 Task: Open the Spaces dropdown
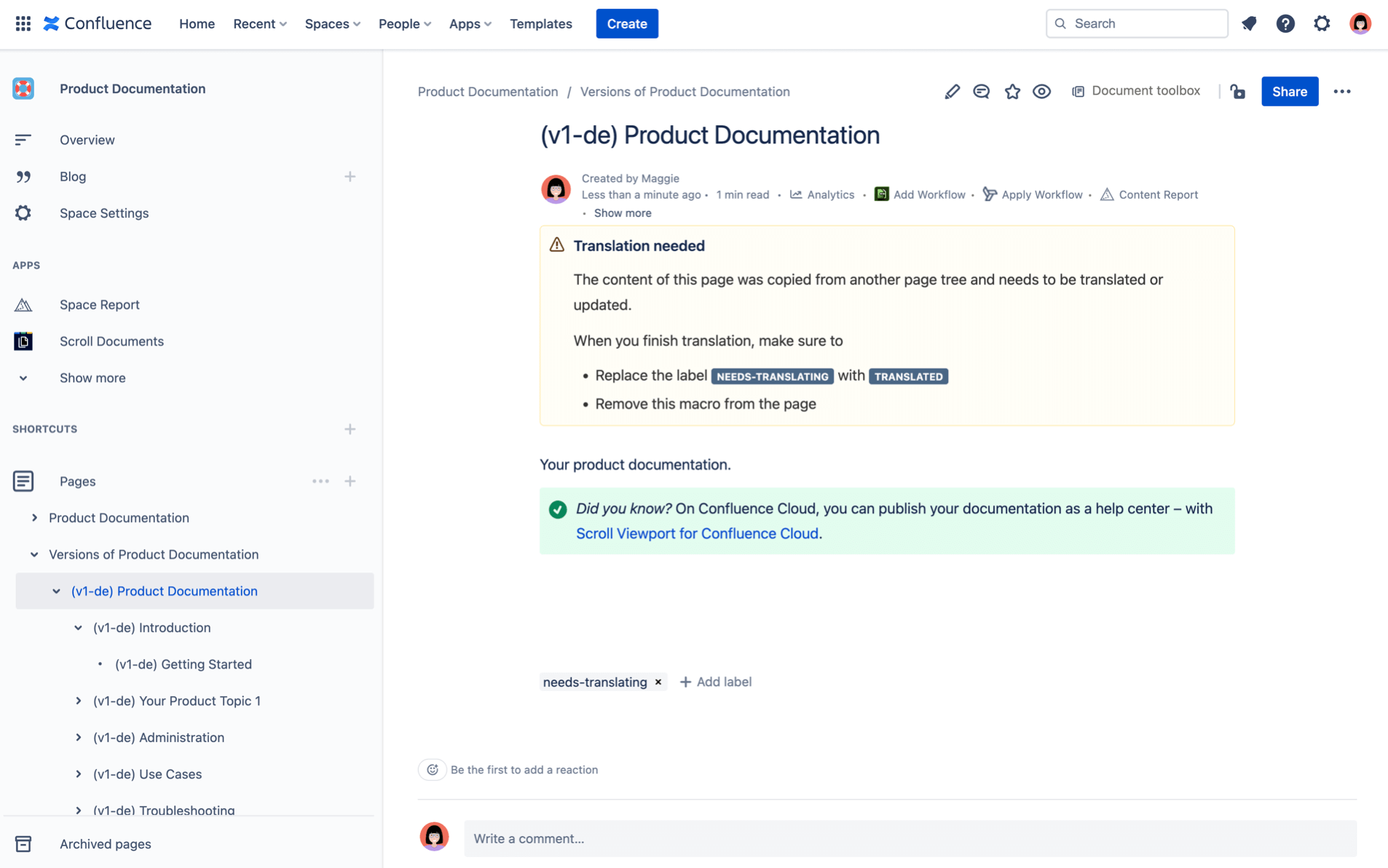[x=333, y=23]
